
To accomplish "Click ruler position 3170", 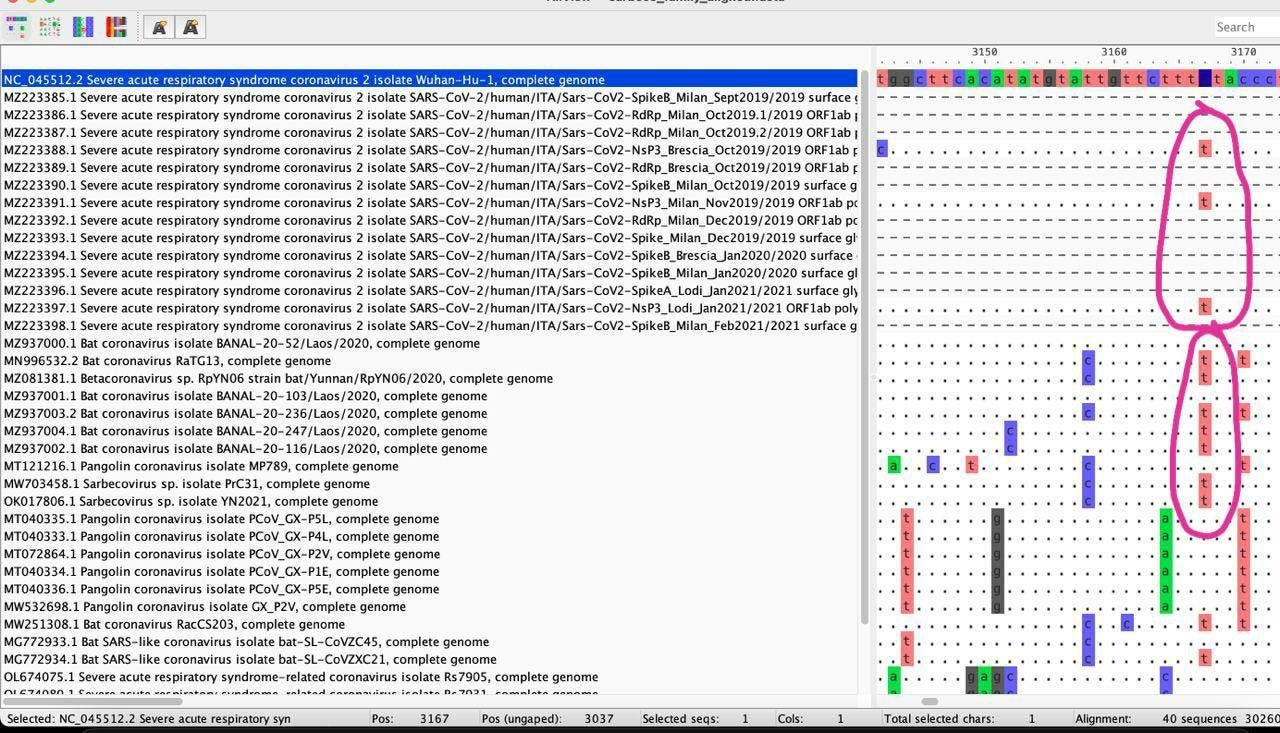I will (x=1243, y=52).
